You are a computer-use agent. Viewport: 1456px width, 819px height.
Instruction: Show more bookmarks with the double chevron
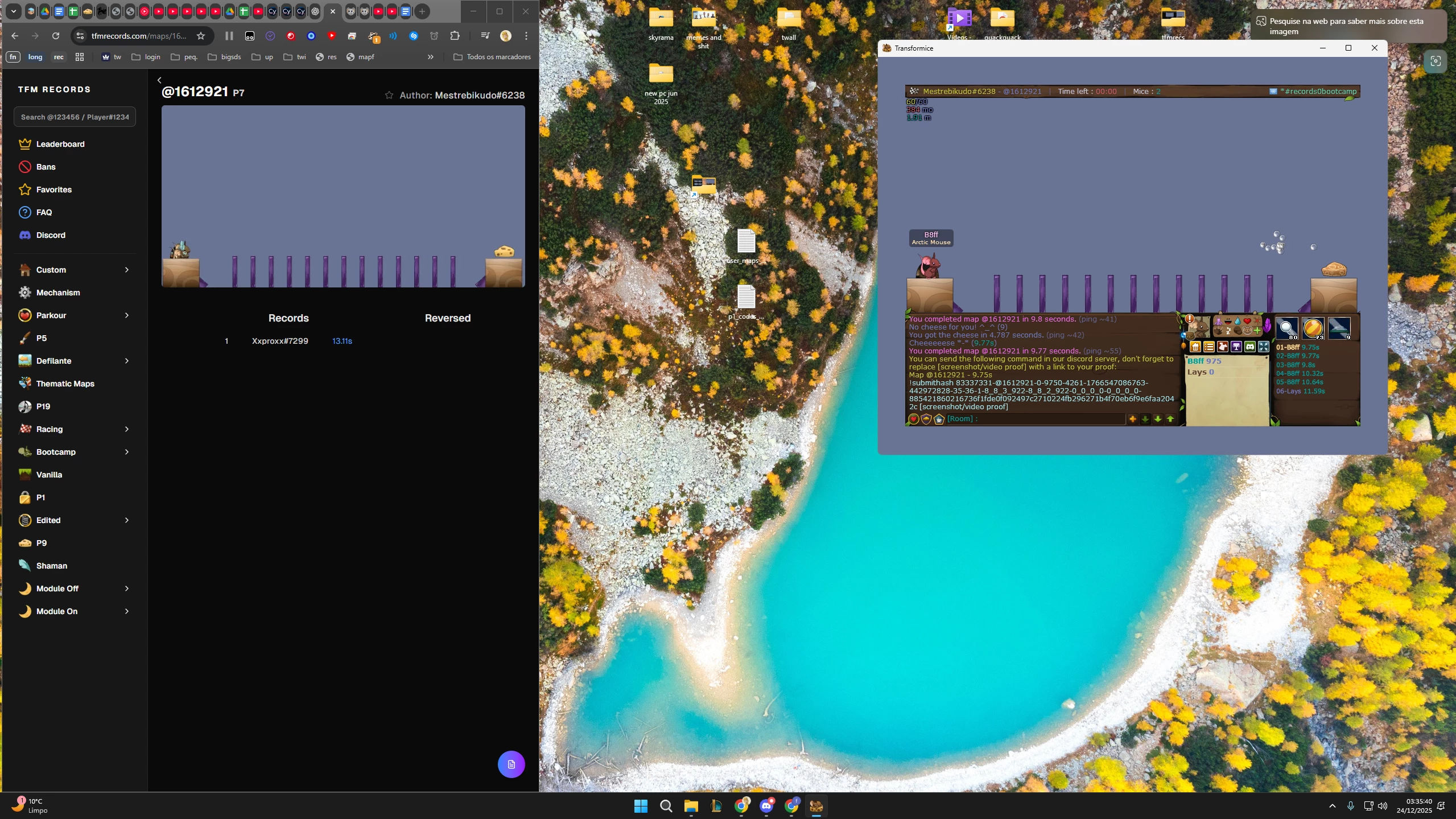430,57
